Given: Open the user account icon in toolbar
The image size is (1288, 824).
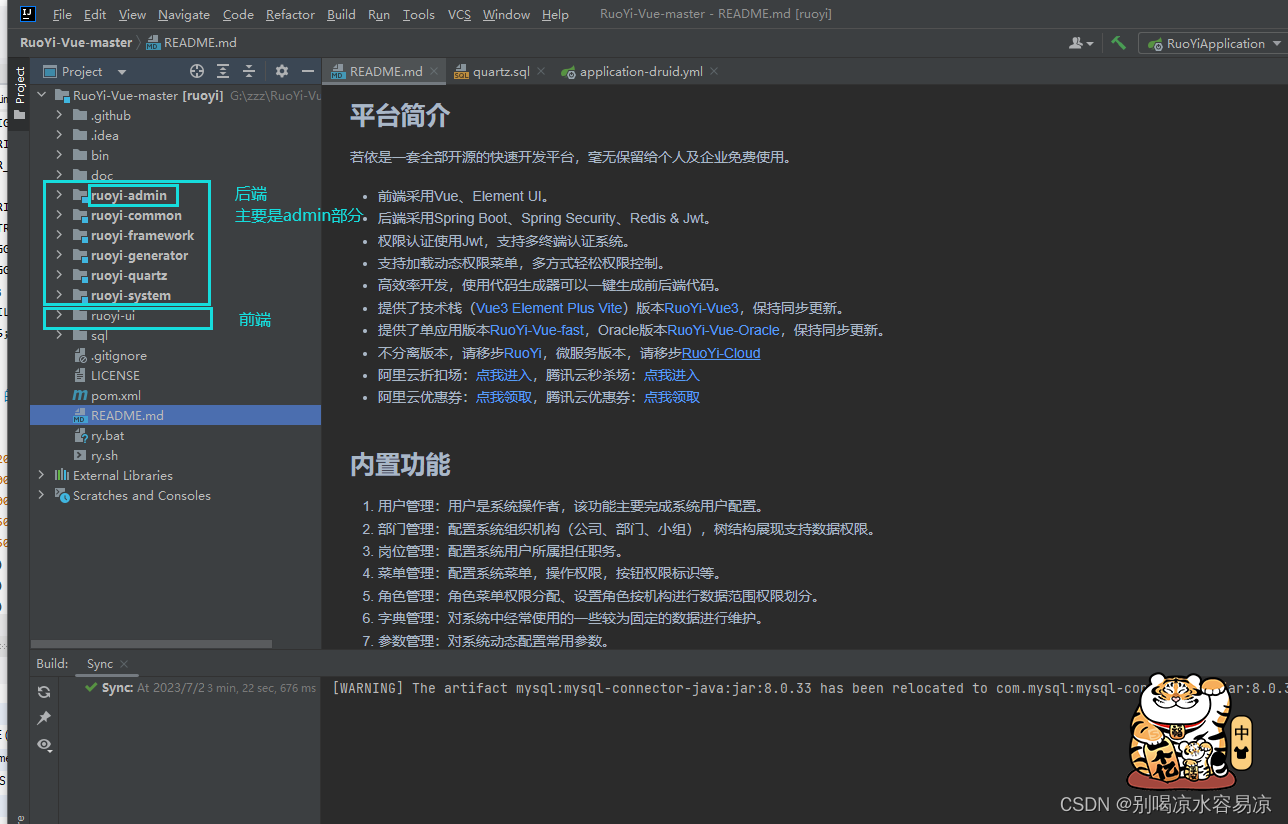Looking at the screenshot, I should pos(1079,43).
